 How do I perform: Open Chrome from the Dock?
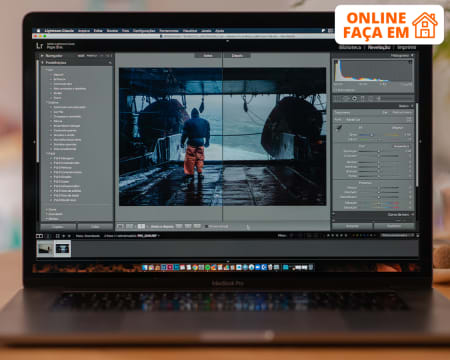tap(195, 267)
